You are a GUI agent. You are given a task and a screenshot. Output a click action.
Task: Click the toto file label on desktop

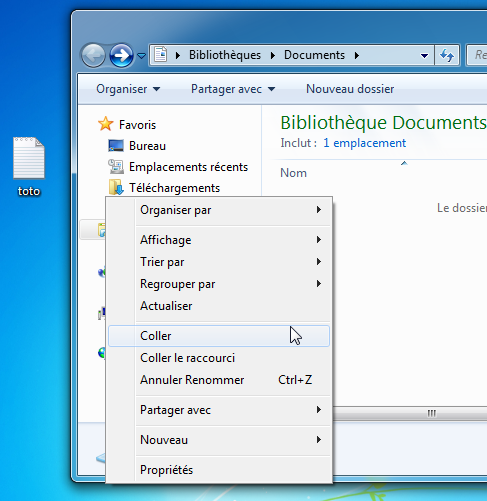pyautogui.click(x=29, y=191)
